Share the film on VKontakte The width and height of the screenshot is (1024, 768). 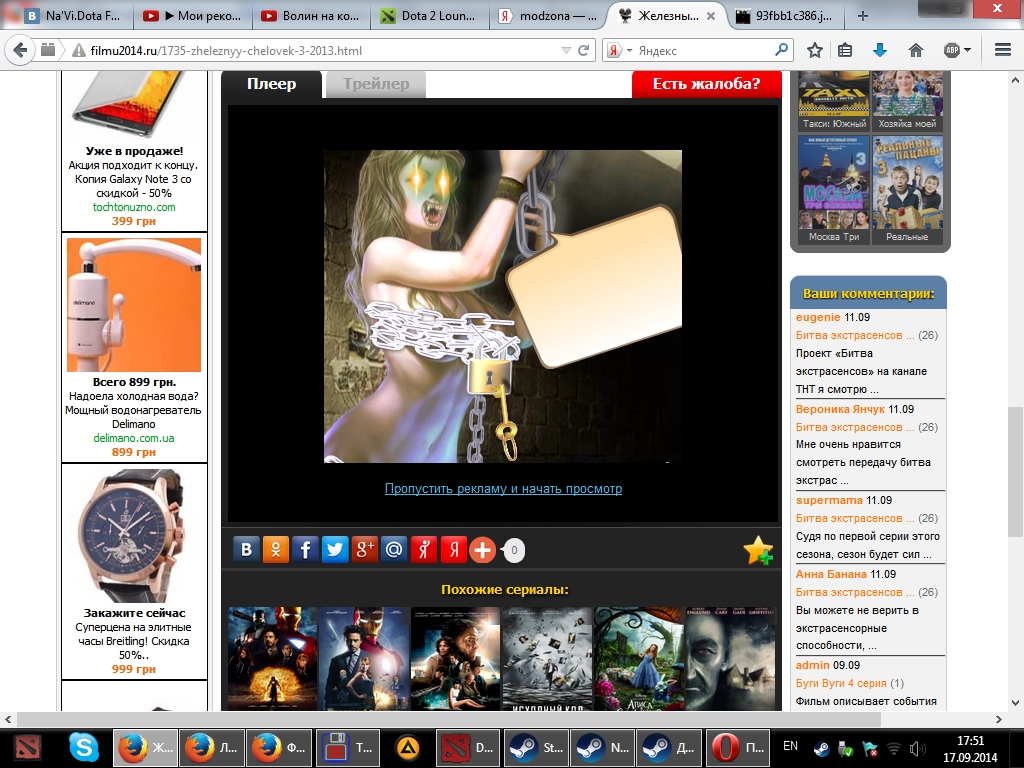coord(246,550)
